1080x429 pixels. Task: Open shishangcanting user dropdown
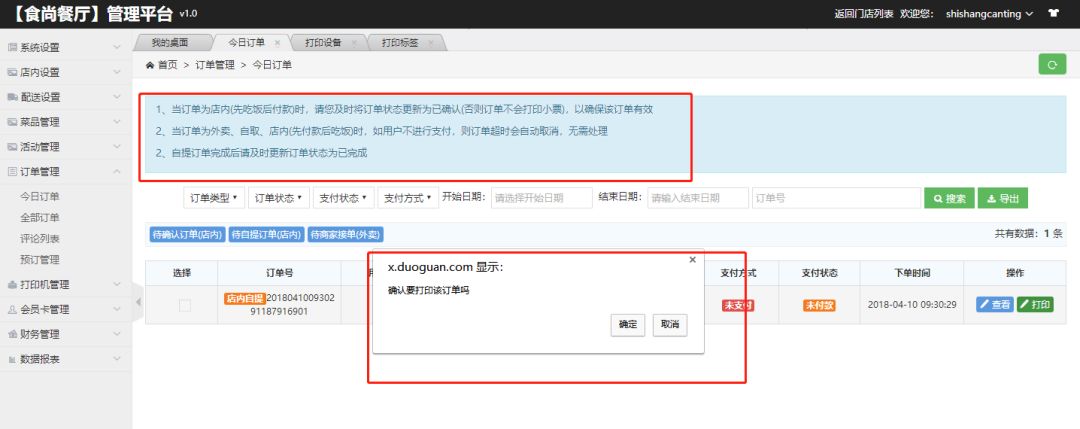tap(988, 14)
